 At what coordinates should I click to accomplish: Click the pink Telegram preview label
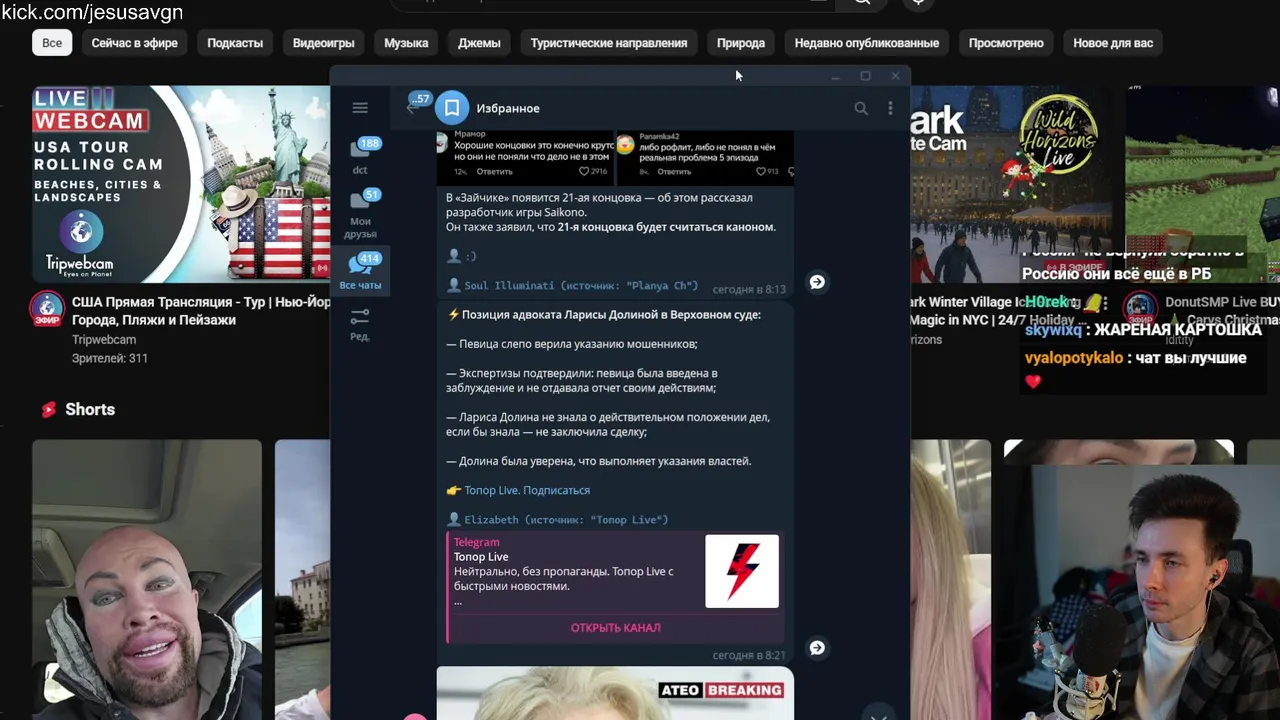(476, 542)
